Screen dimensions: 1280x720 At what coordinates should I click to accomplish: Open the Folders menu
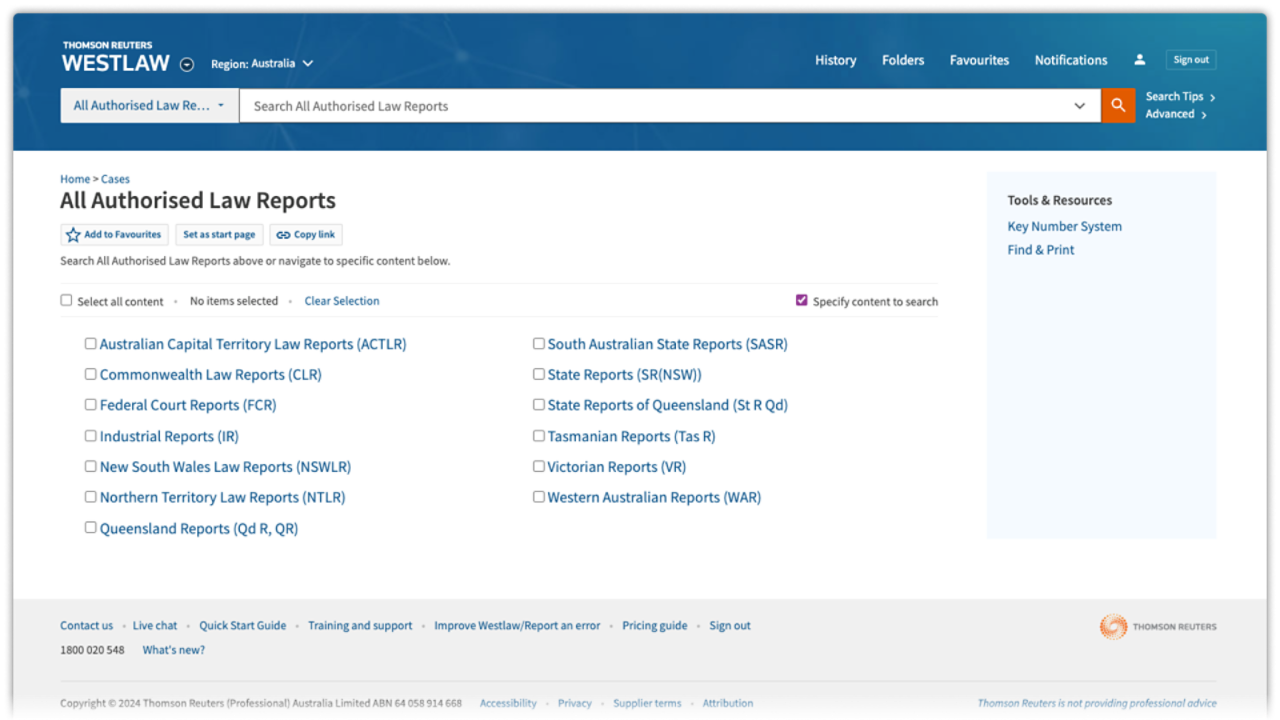coord(903,60)
